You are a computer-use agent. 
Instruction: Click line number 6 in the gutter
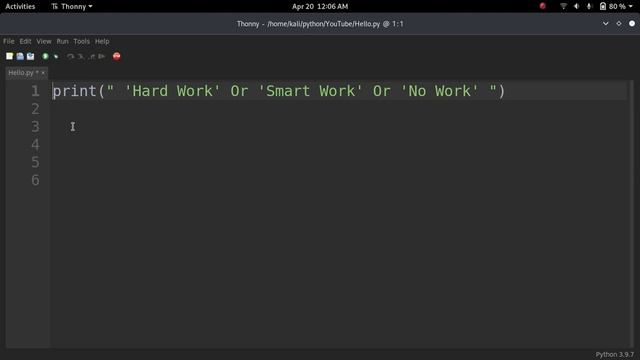36,180
